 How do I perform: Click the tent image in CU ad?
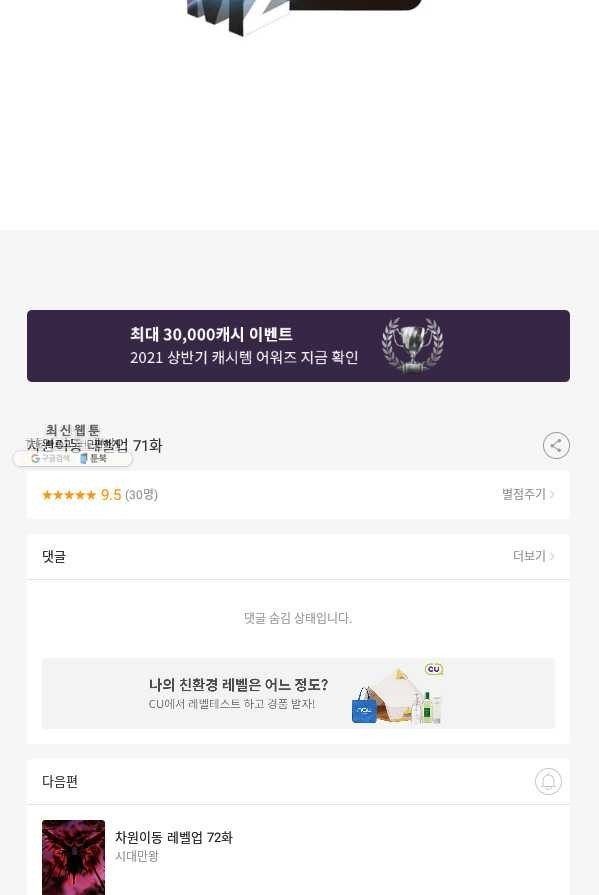[x=394, y=694]
